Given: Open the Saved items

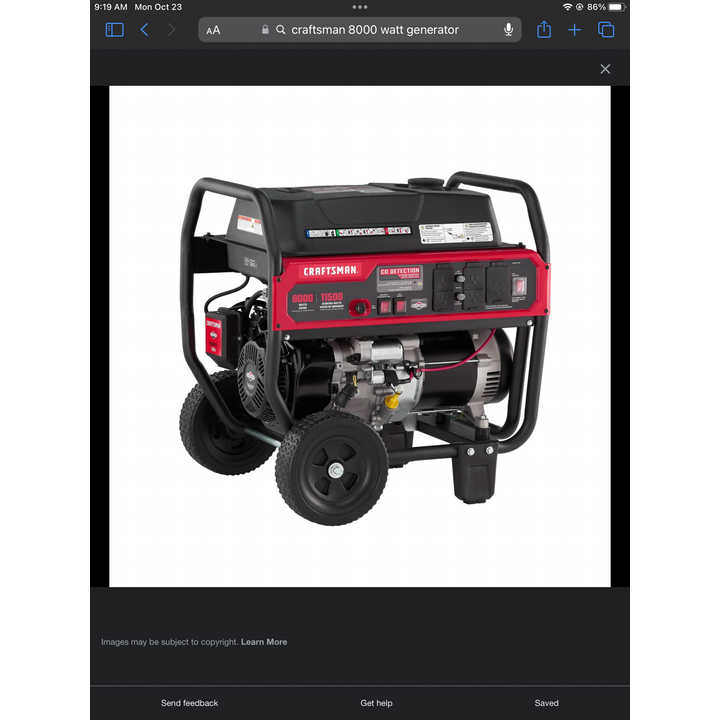Looking at the screenshot, I should pyautogui.click(x=546, y=703).
